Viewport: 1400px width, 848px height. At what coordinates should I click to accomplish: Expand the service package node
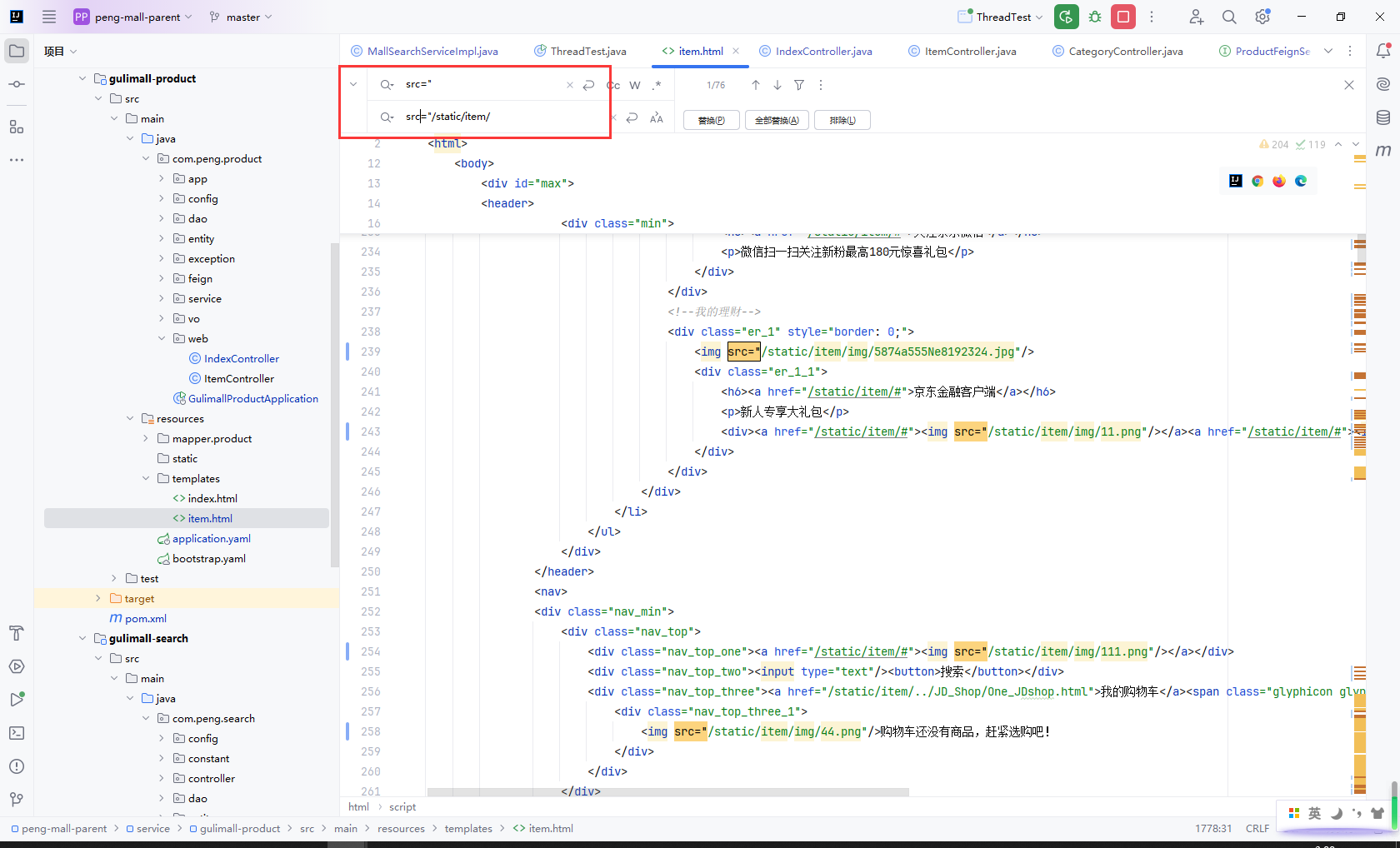point(162,298)
